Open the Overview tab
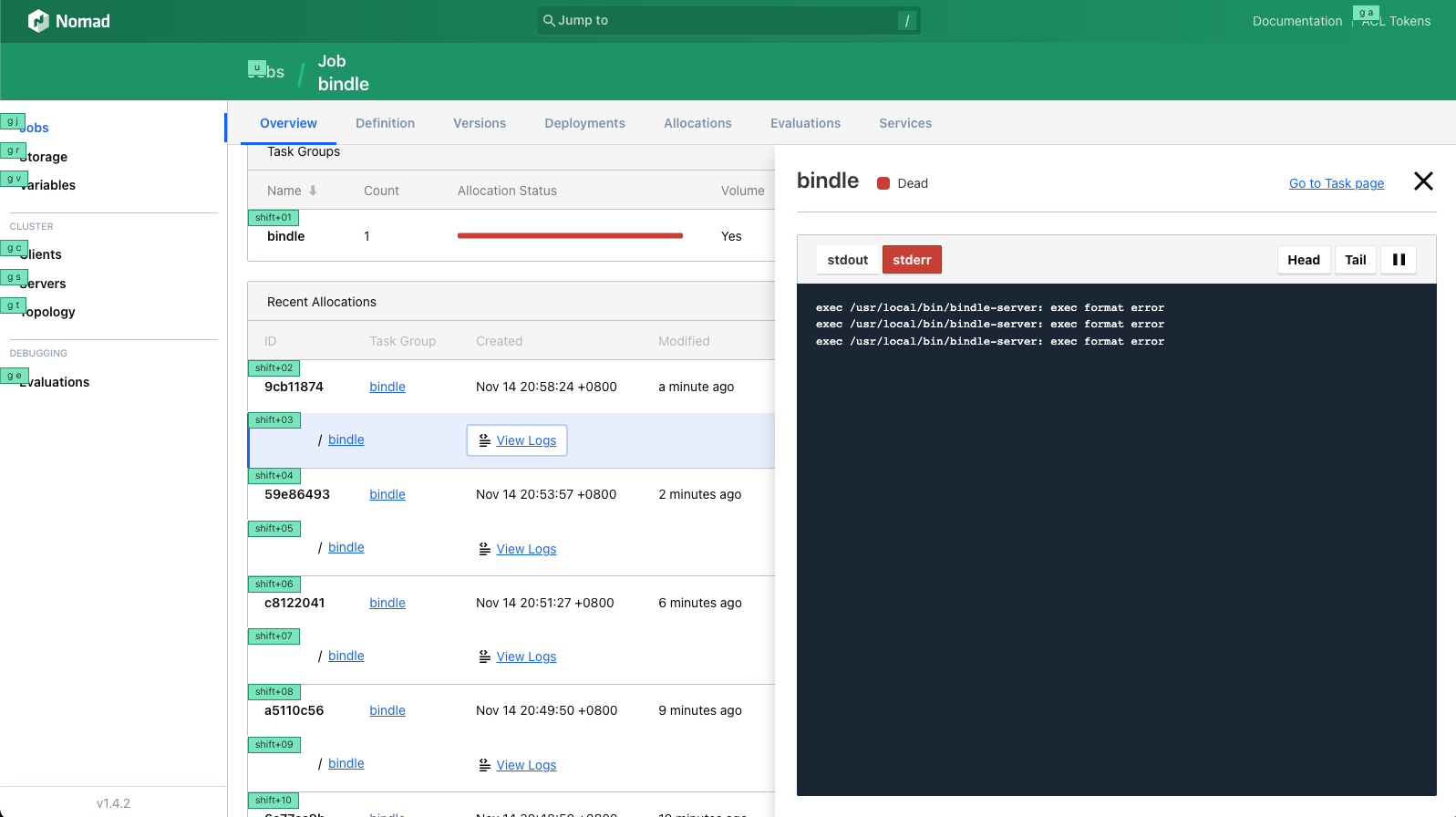The height and width of the screenshot is (817, 1456). 288,123
